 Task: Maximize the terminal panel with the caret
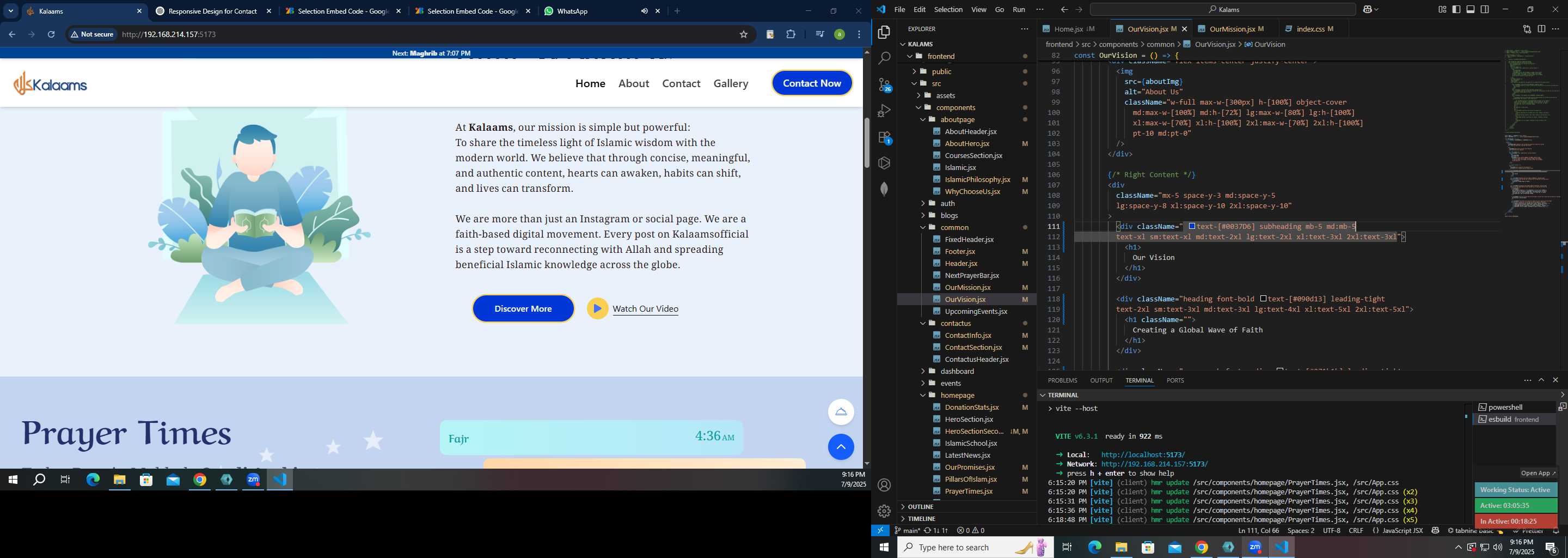[x=1541, y=380]
